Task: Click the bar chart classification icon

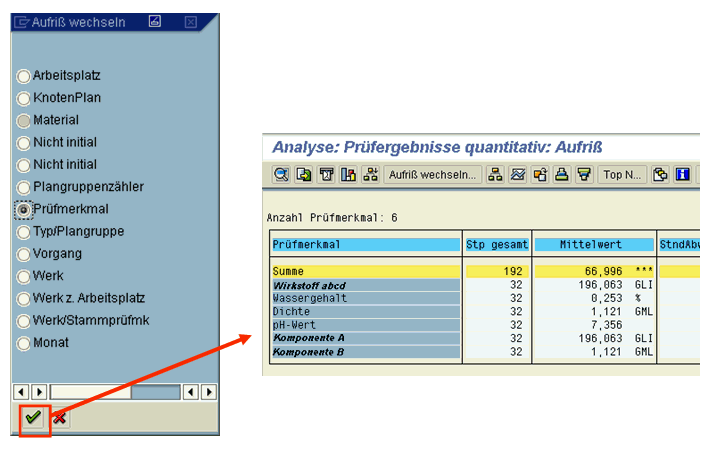Action: [348, 175]
